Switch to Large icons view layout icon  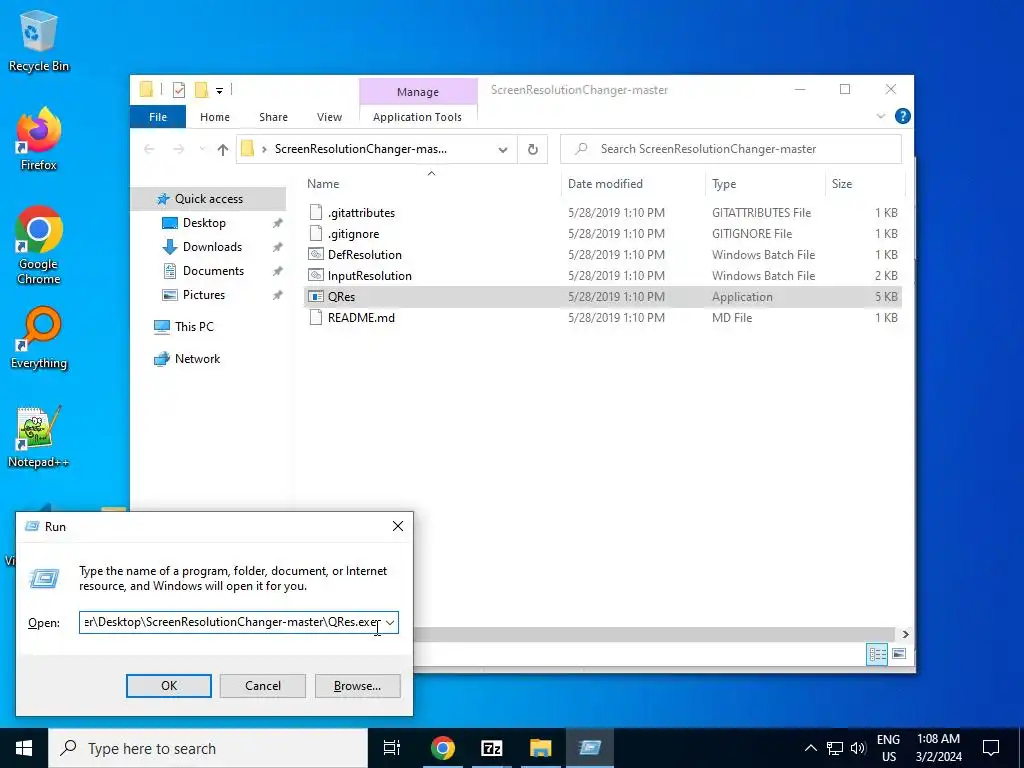pos(899,654)
